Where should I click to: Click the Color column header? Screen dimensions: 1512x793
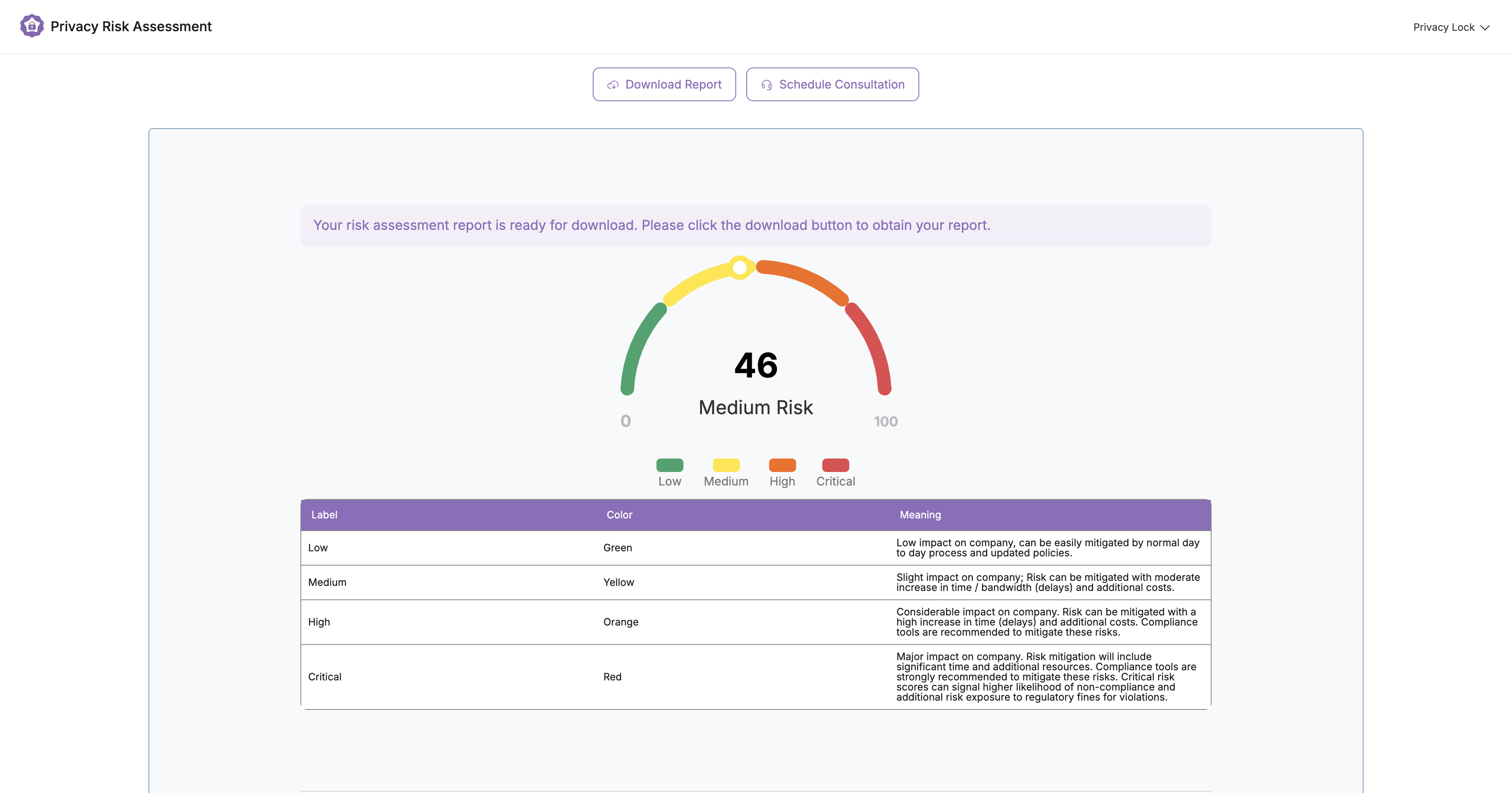(619, 515)
